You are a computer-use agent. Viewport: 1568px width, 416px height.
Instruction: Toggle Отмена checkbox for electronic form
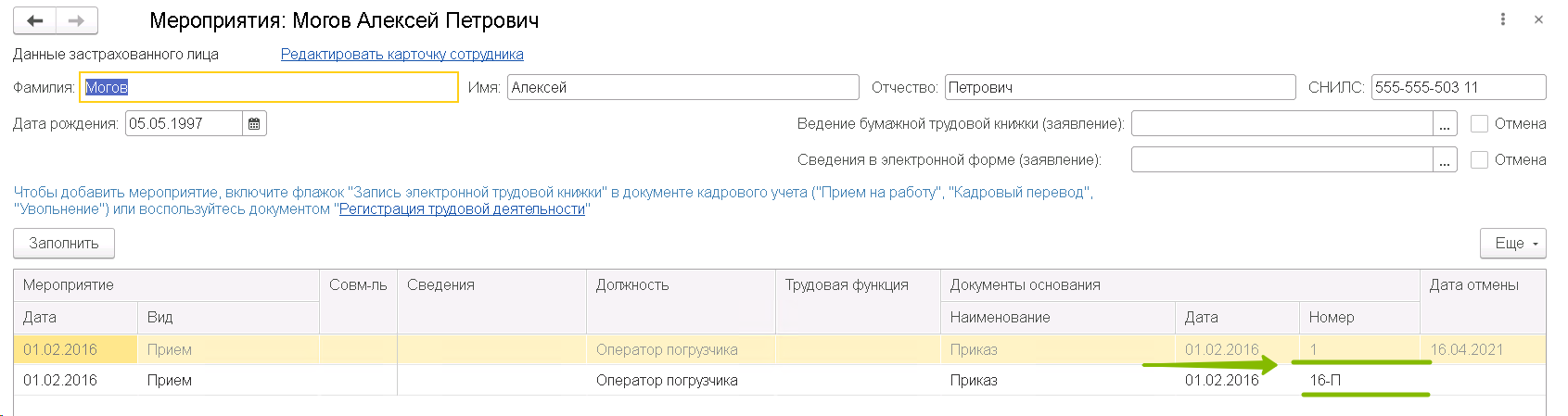[1480, 159]
